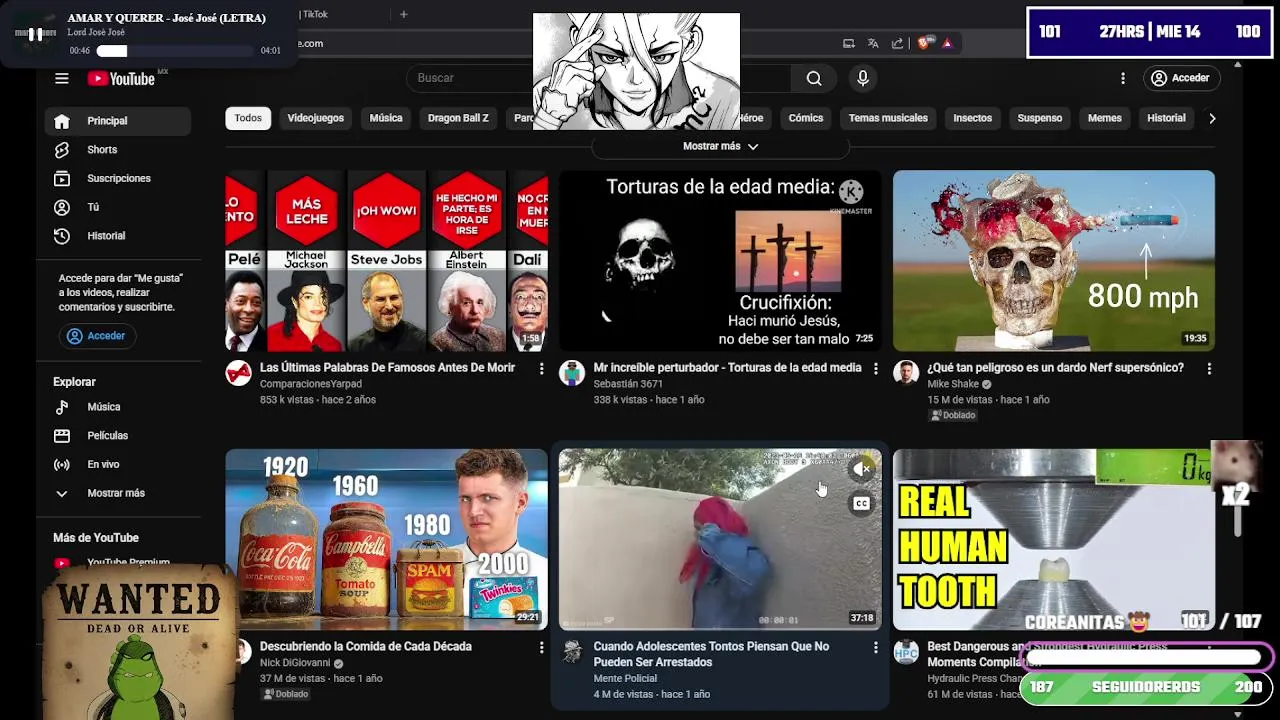Open the Coca-Cola 1920 food decades thumbnail
This screenshot has height=720, width=1280.
387,539
